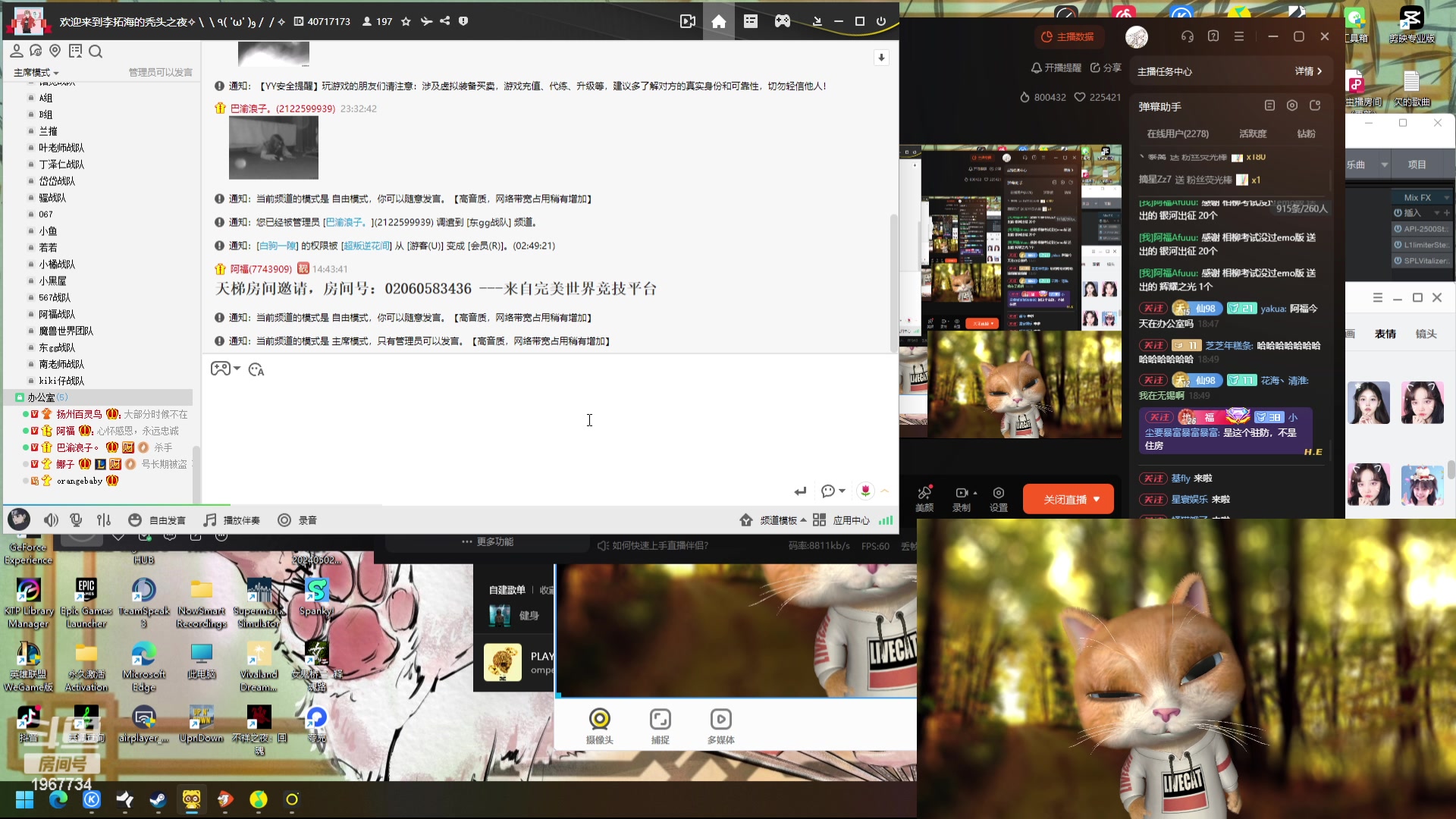
Task: Click the chat emoji 'A' icon in input toolbar
Action: click(256, 369)
